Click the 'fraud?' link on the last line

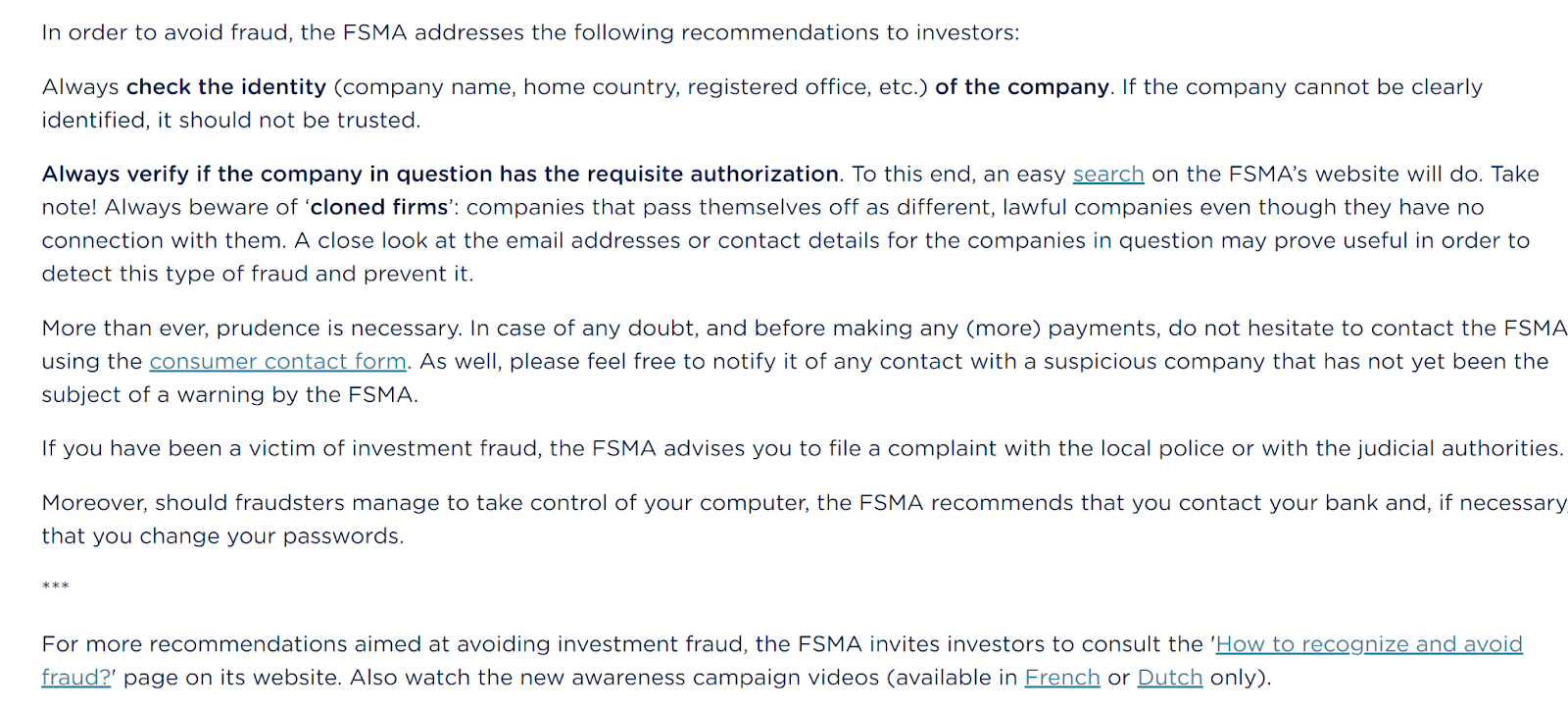(x=75, y=678)
